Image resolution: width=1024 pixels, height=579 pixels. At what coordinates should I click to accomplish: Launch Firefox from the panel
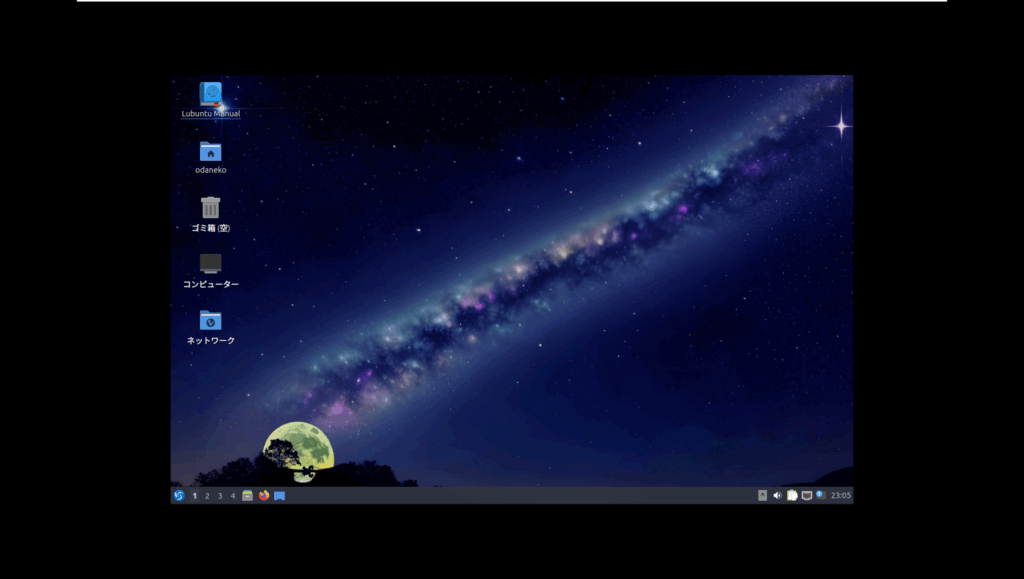[264, 495]
